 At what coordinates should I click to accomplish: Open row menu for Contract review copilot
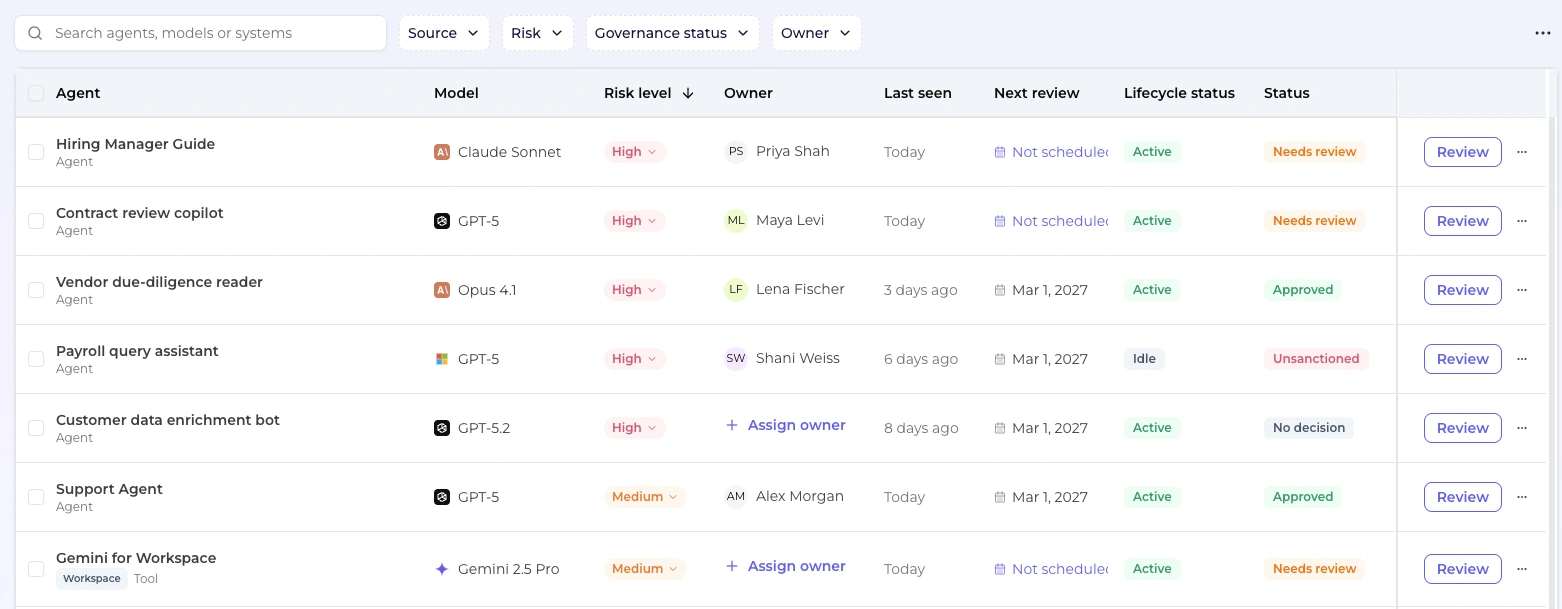click(1522, 221)
